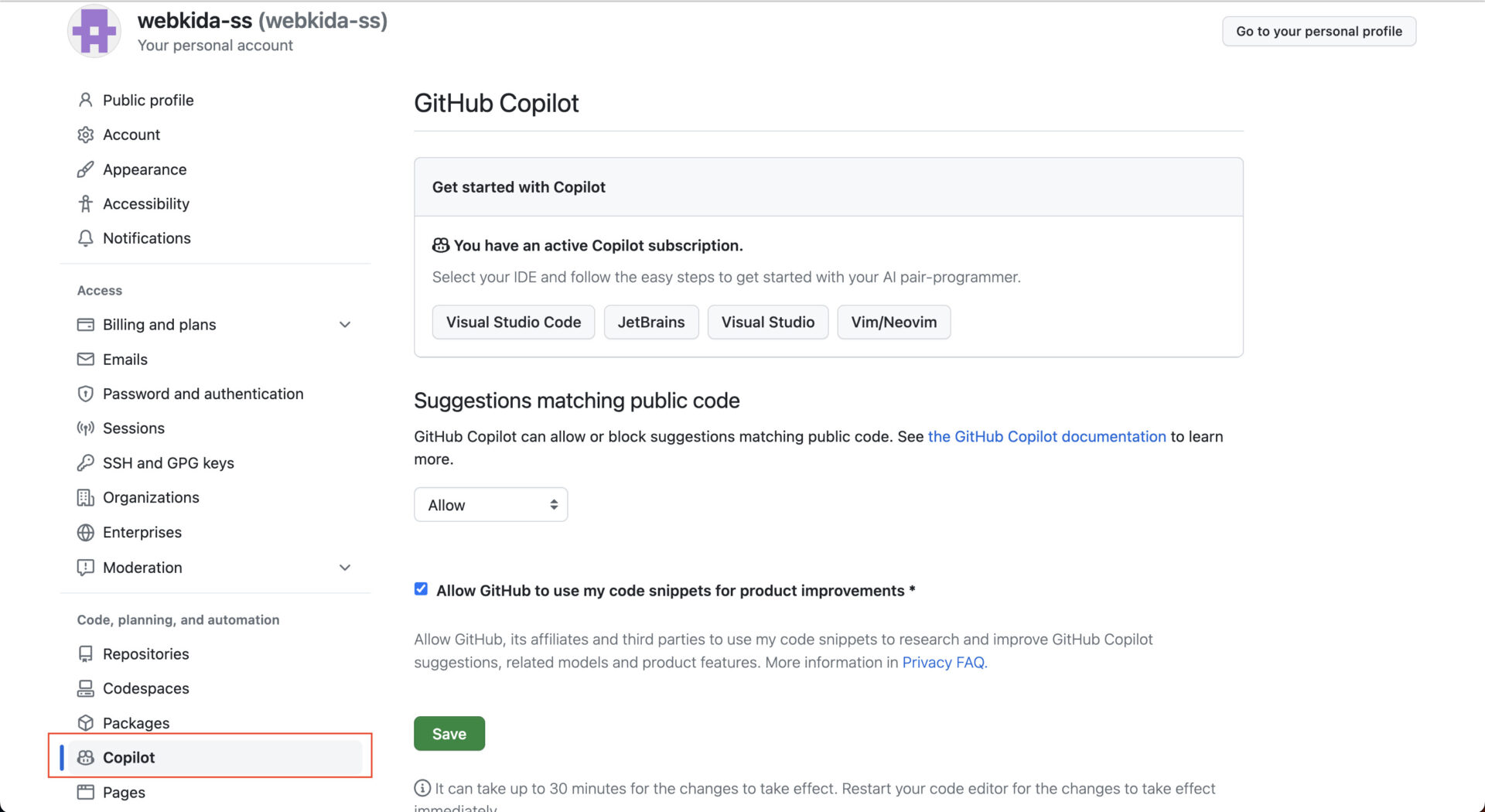Select the Organizations building icon

click(85, 497)
